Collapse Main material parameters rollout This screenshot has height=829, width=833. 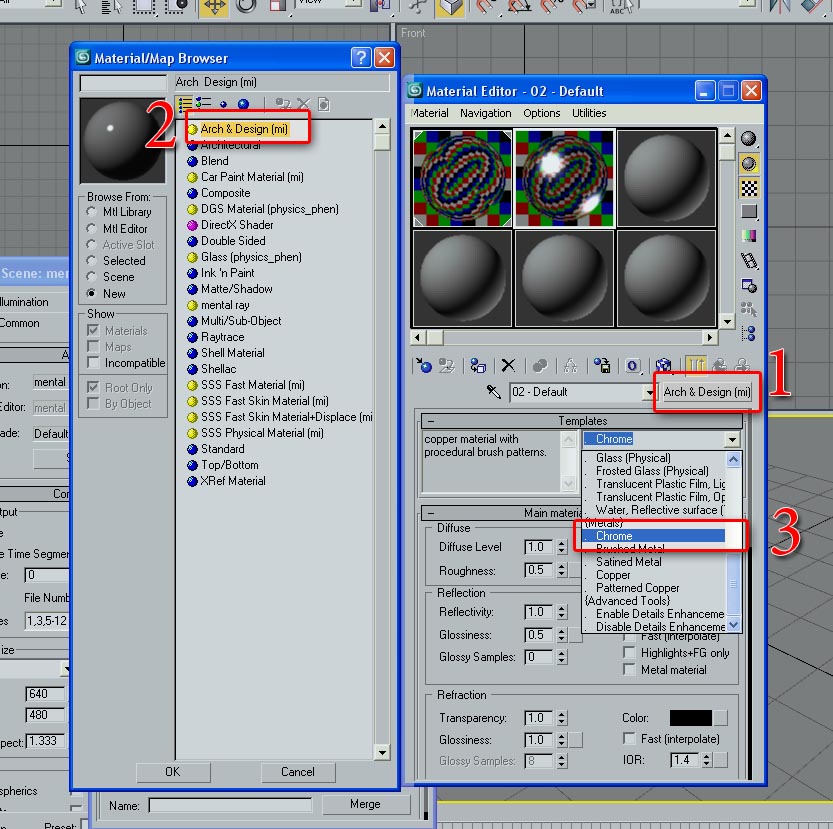(x=431, y=513)
